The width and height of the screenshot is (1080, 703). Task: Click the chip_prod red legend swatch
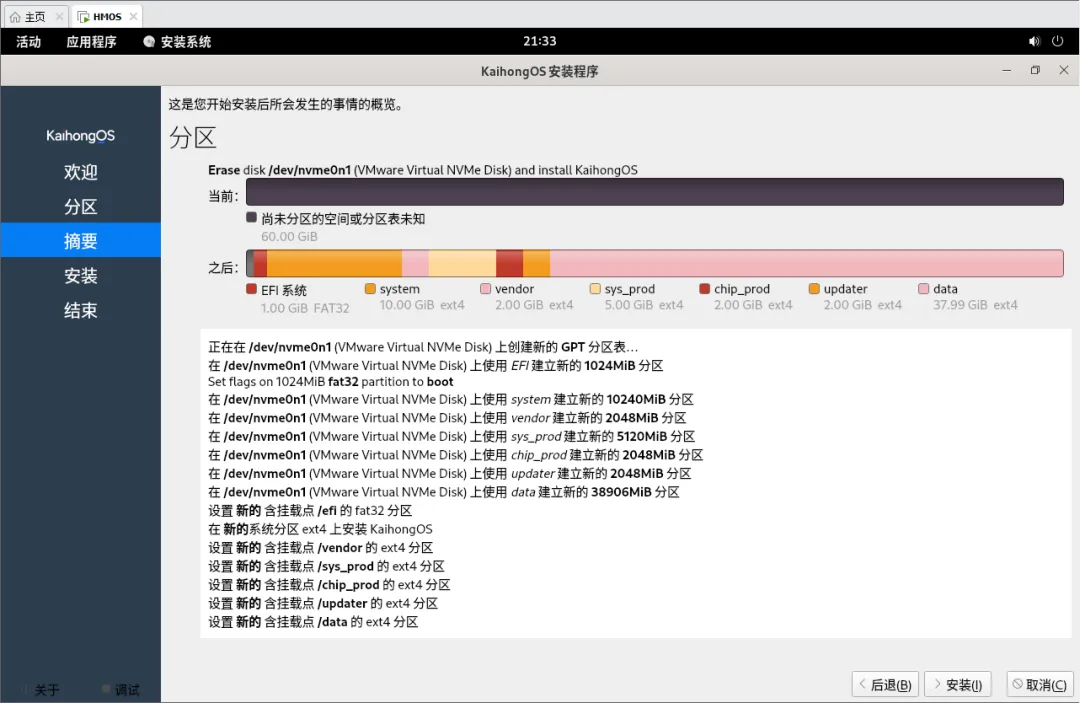tap(705, 288)
